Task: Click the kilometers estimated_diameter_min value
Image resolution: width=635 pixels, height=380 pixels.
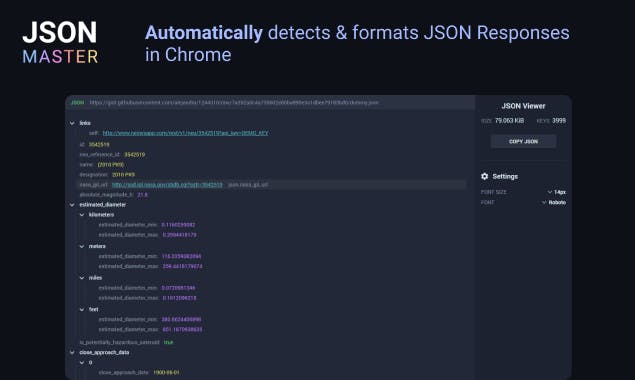Action: pyautogui.click(x=178, y=225)
